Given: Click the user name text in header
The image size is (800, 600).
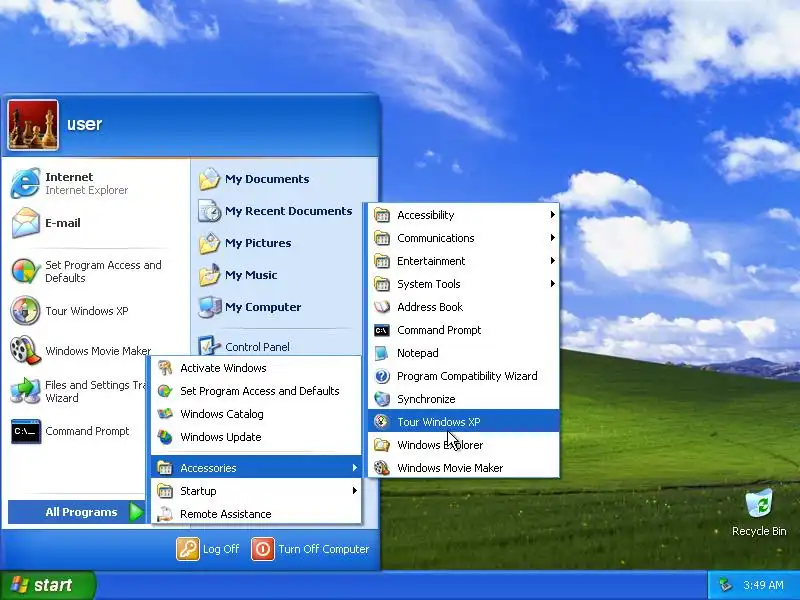Looking at the screenshot, I should [85, 124].
